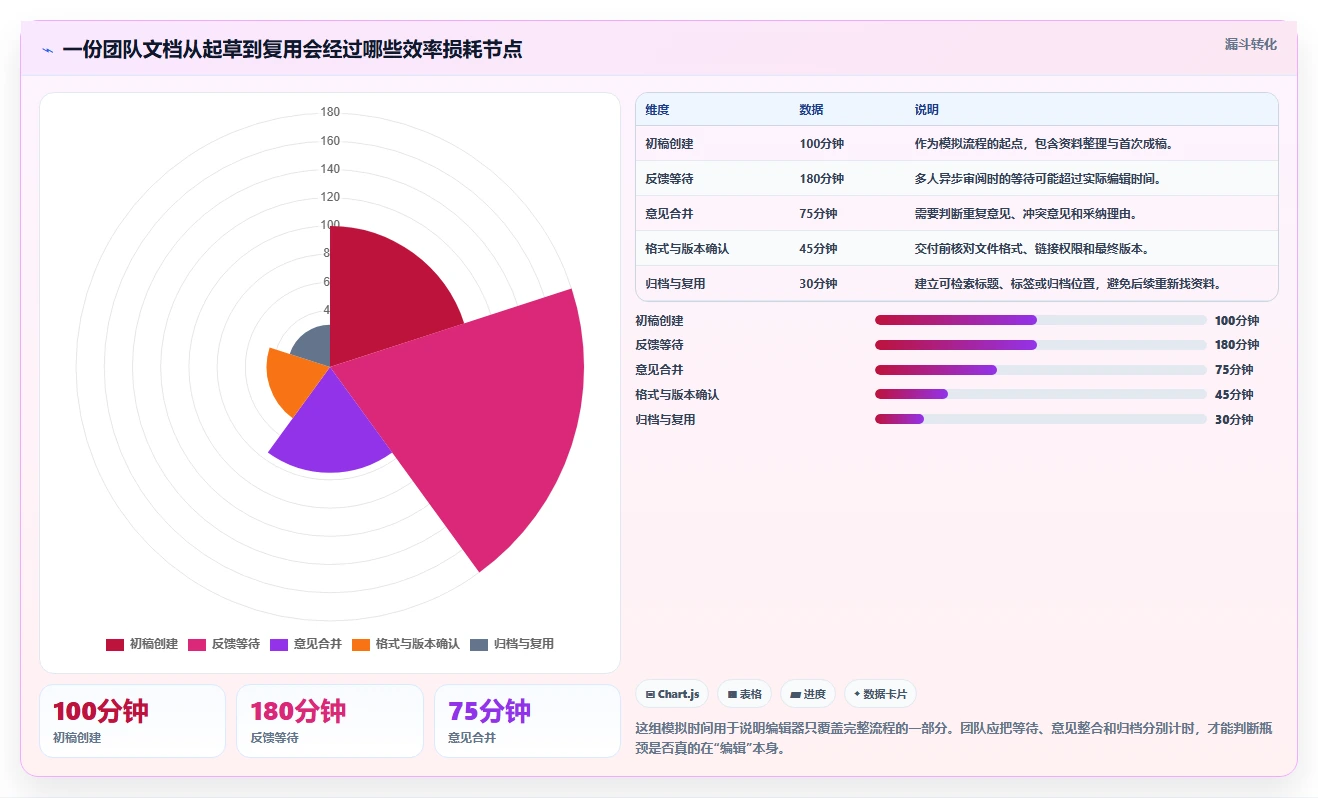
Task: Click the footer note starting 这组模拟时间
Action: click(x=954, y=738)
